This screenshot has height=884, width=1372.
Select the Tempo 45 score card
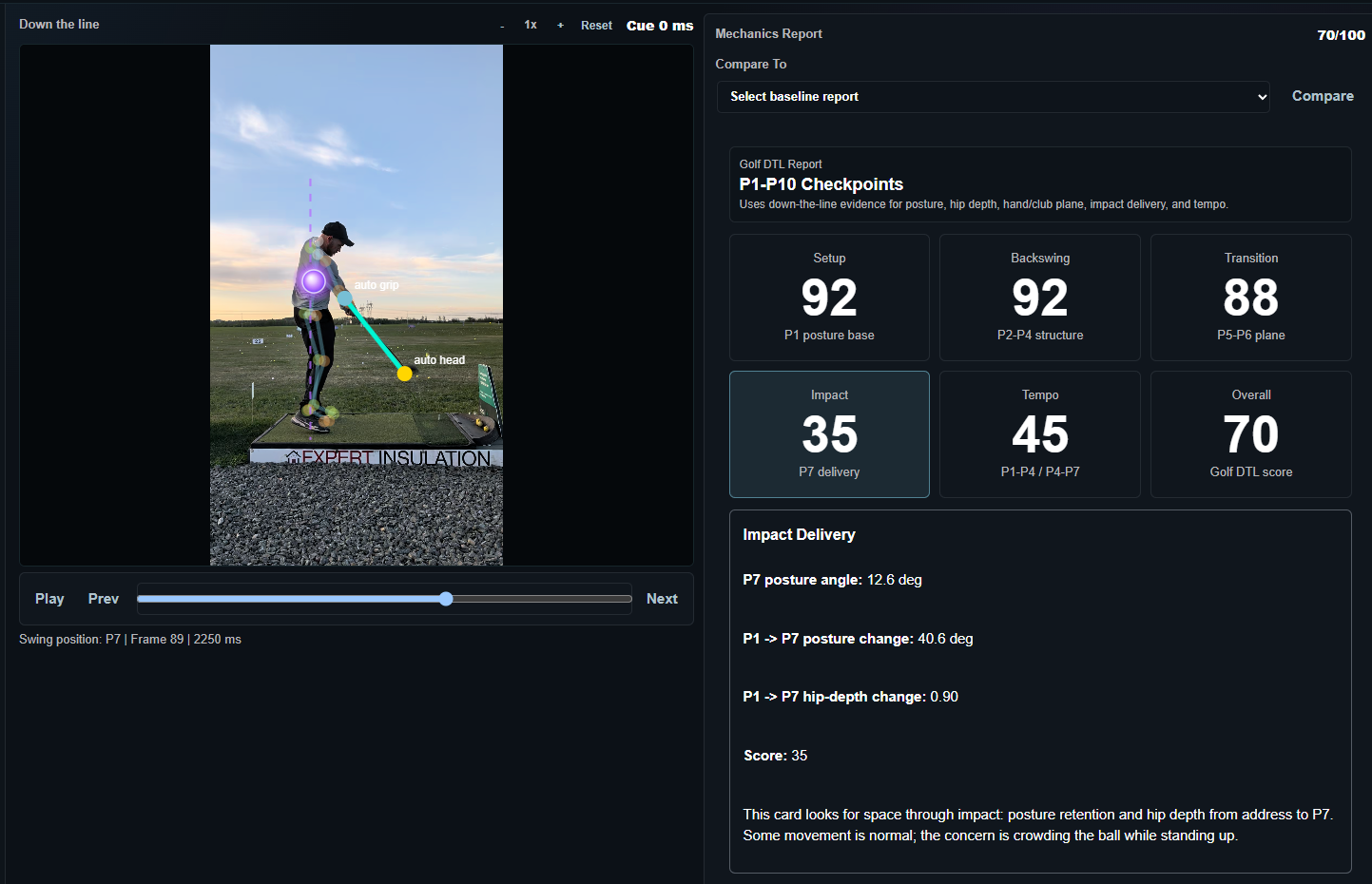1040,434
